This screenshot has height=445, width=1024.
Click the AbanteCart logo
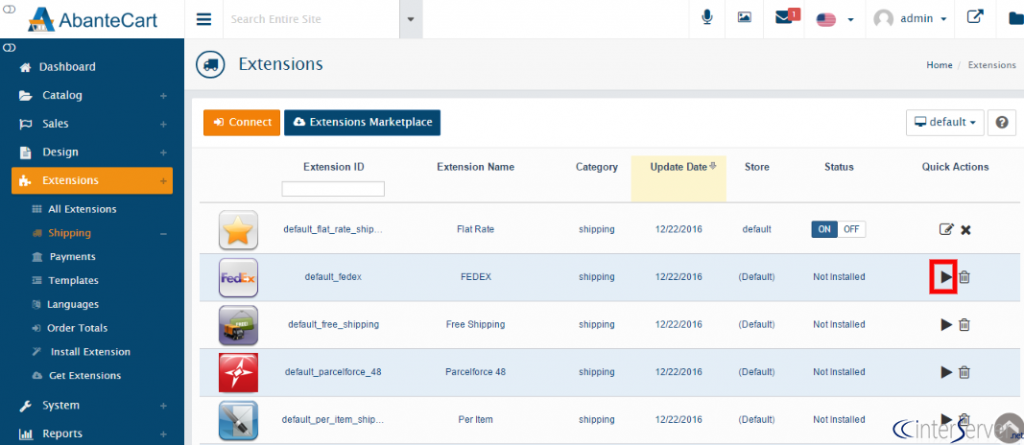(93, 19)
